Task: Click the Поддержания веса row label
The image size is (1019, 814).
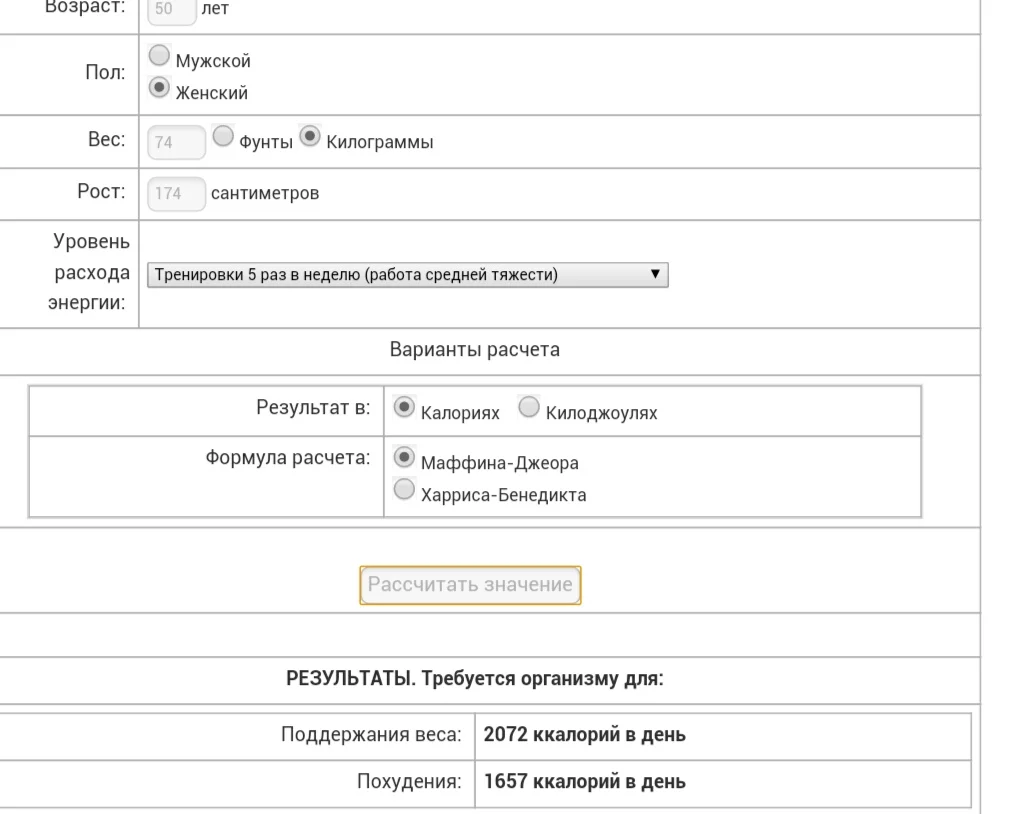Action: [x=371, y=735]
